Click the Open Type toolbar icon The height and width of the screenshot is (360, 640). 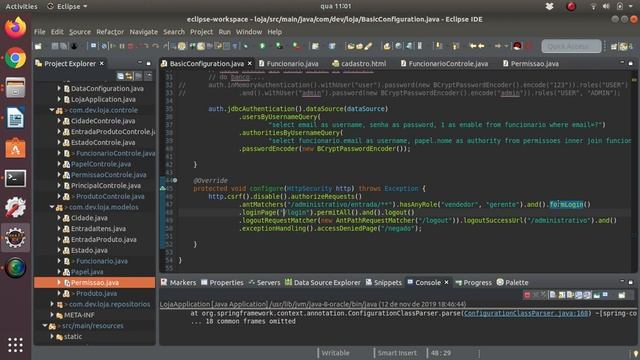[351, 46]
